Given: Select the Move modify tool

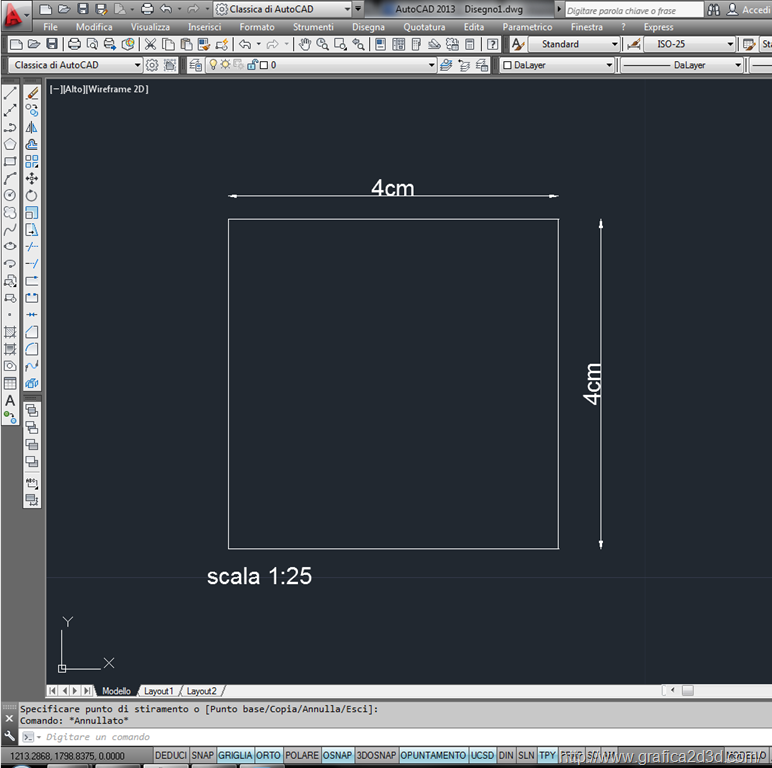Looking at the screenshot, I should coord(32,178).
